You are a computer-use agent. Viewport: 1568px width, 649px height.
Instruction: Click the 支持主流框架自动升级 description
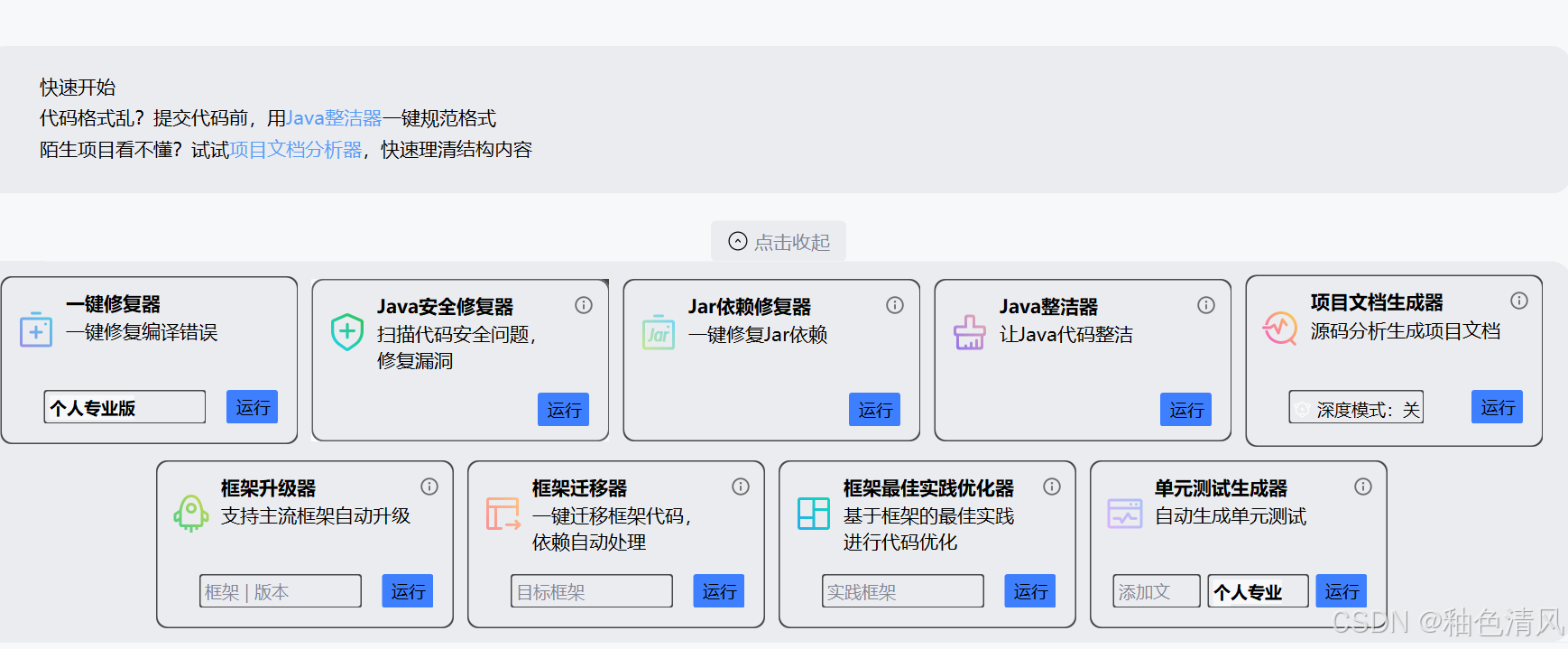(316, 516)
